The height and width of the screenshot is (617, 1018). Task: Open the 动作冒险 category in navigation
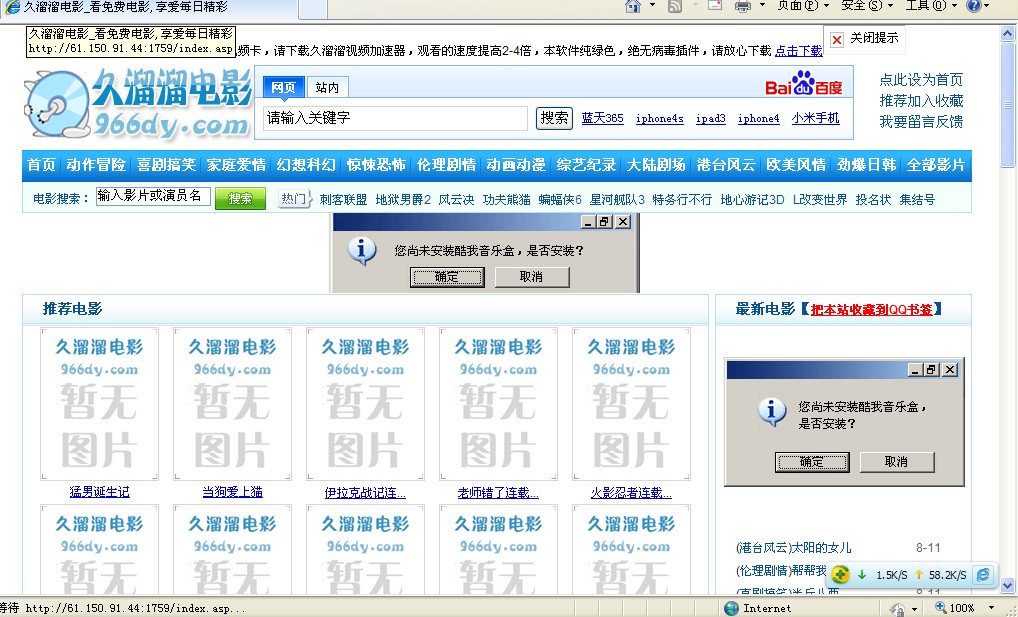[96, 165]
